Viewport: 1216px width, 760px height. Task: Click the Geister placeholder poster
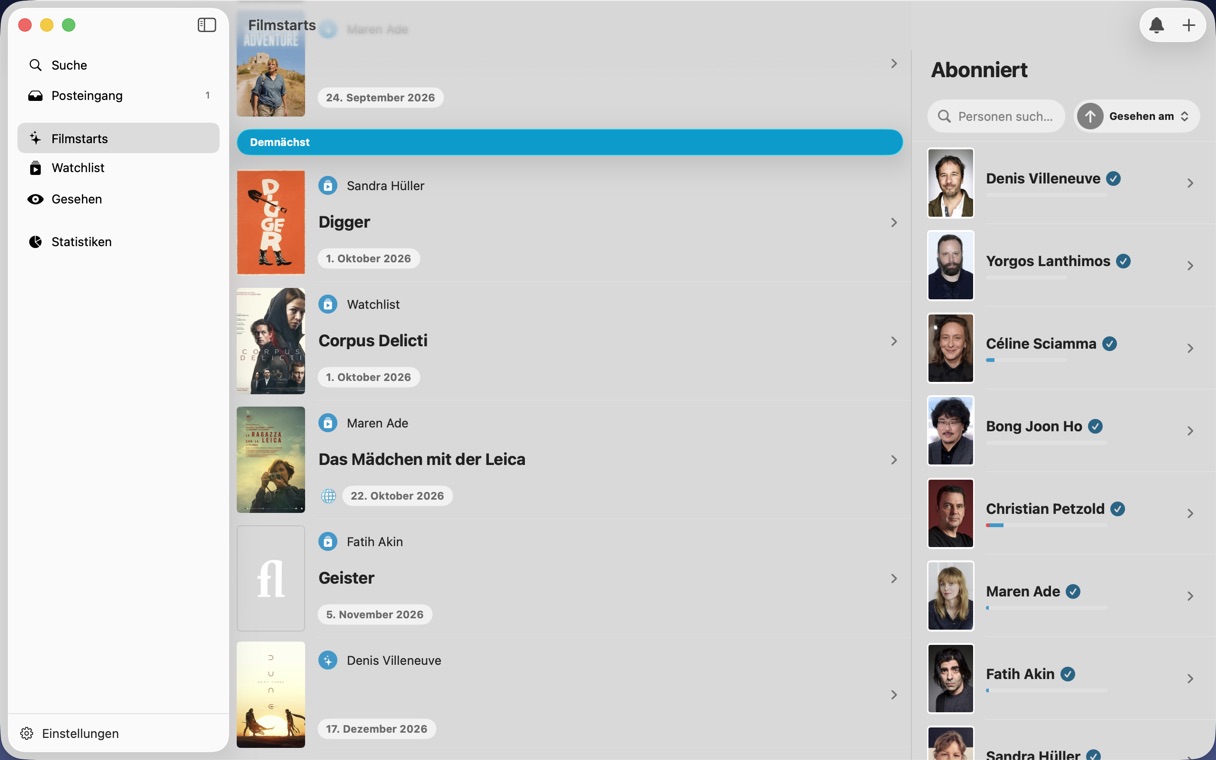click(271, 578)
